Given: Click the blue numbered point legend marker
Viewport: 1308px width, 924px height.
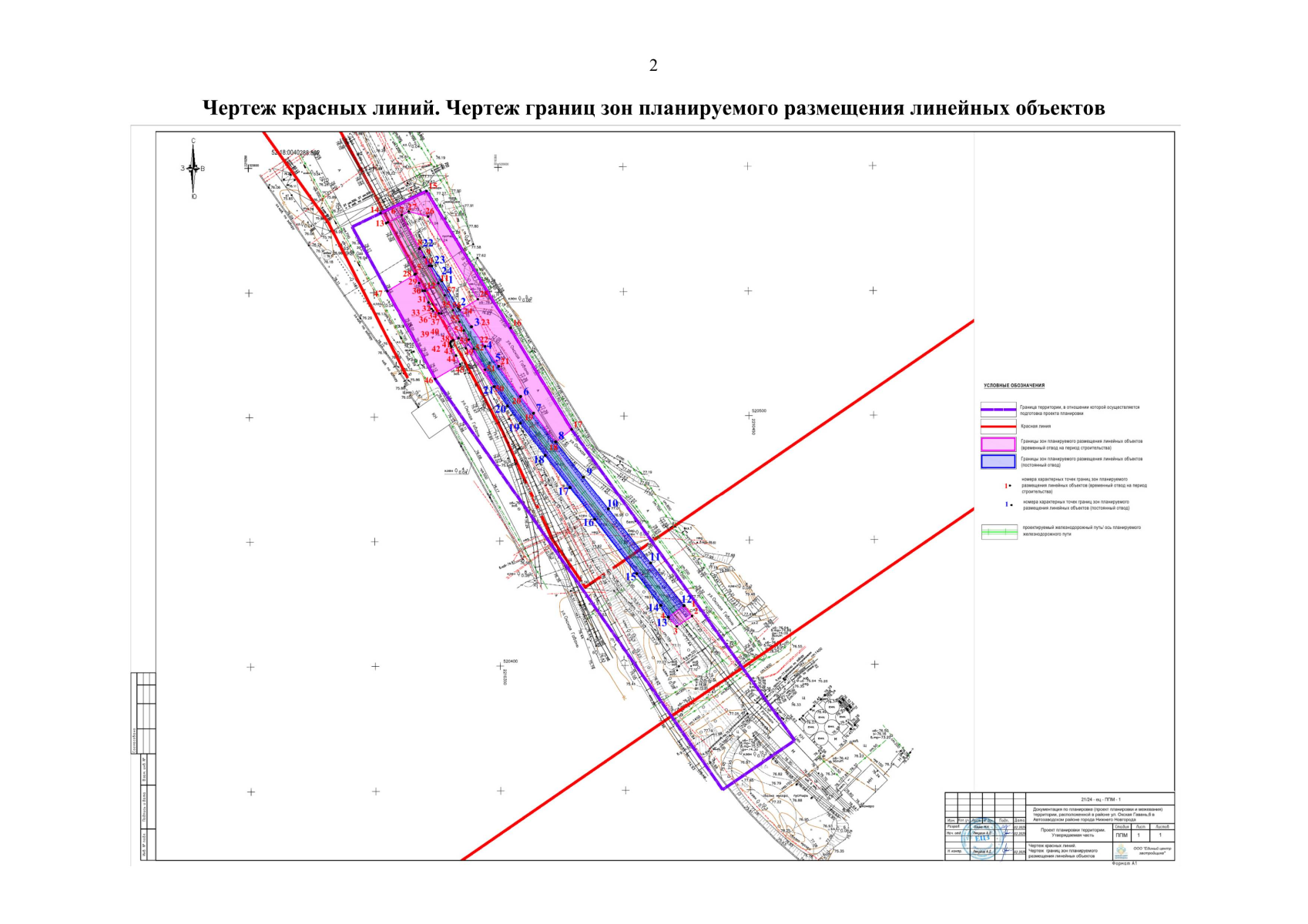Looking at the screenshot, I should [1008, 505].
